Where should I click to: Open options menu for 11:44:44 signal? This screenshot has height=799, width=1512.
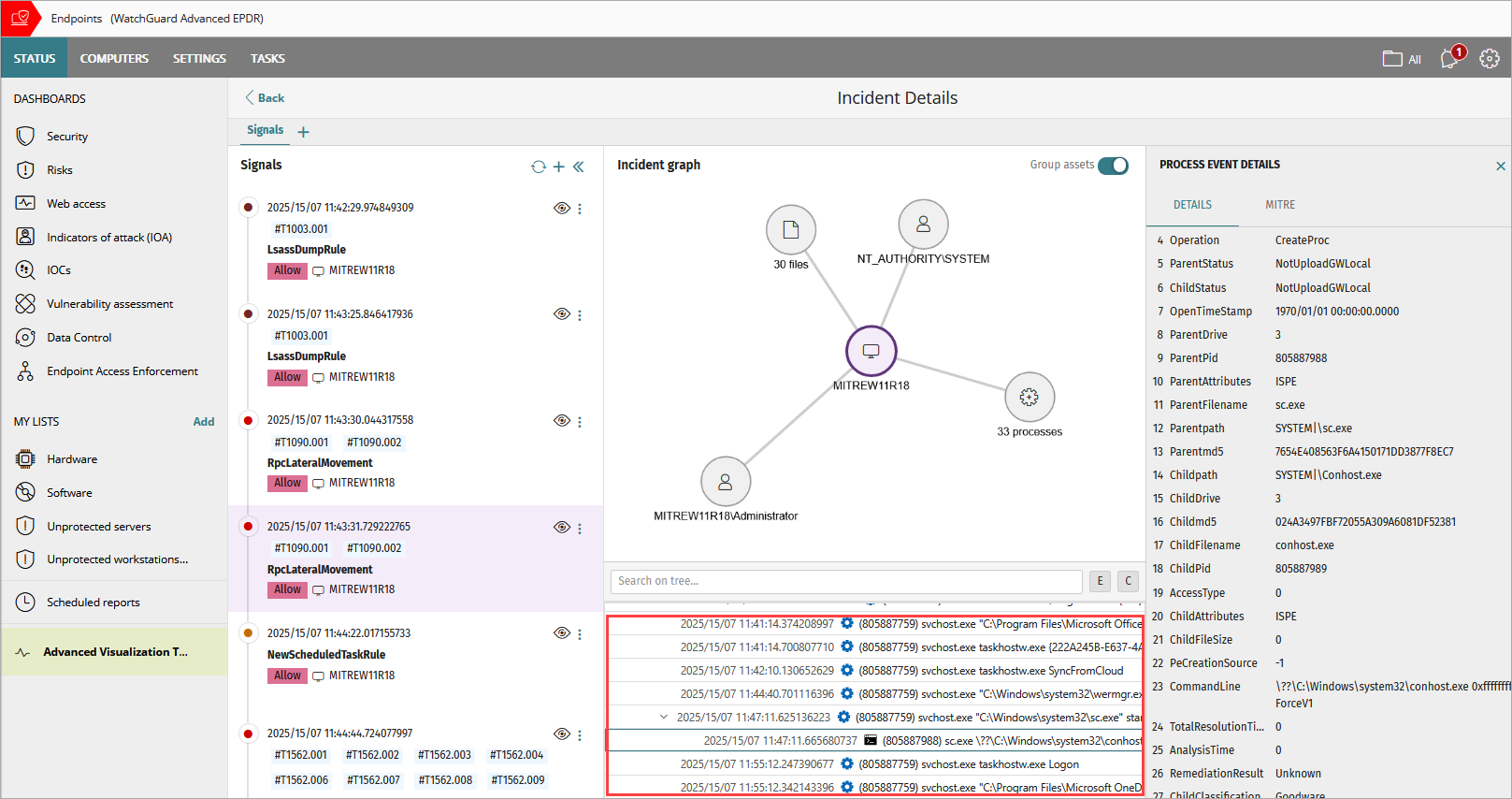580,734
